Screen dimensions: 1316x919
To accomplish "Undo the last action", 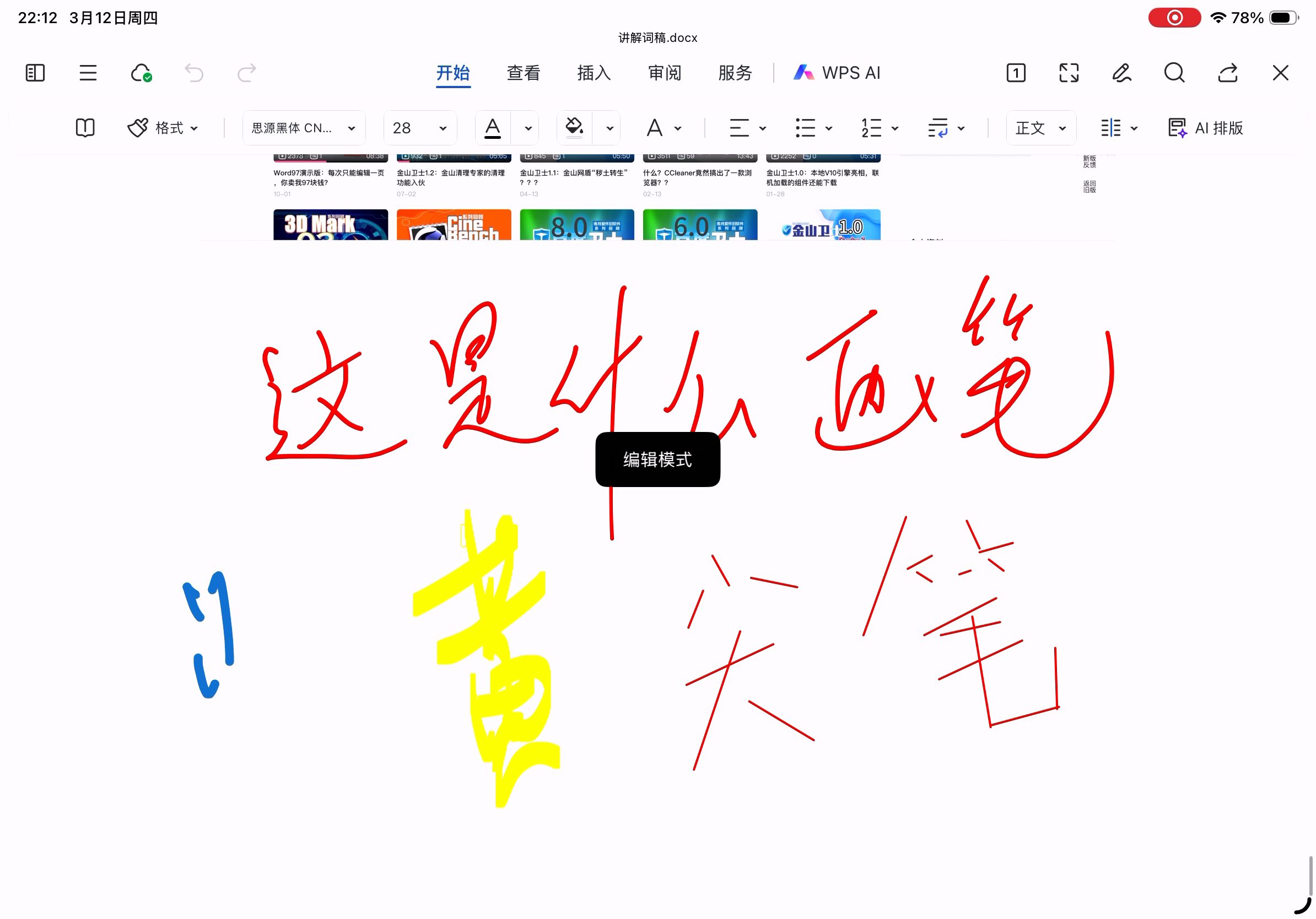I will point(194,73).
